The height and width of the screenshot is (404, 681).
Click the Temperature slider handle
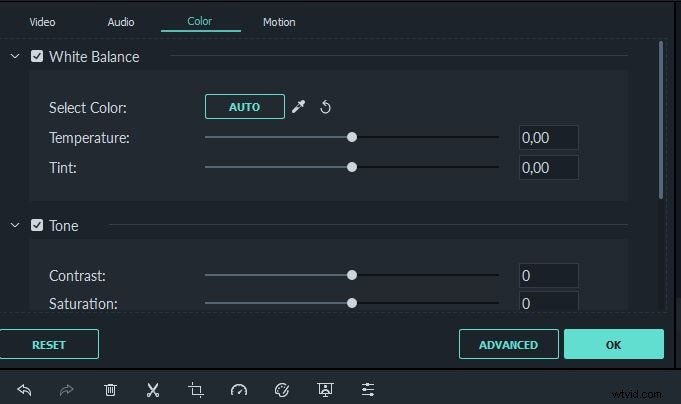coord(352,137)
